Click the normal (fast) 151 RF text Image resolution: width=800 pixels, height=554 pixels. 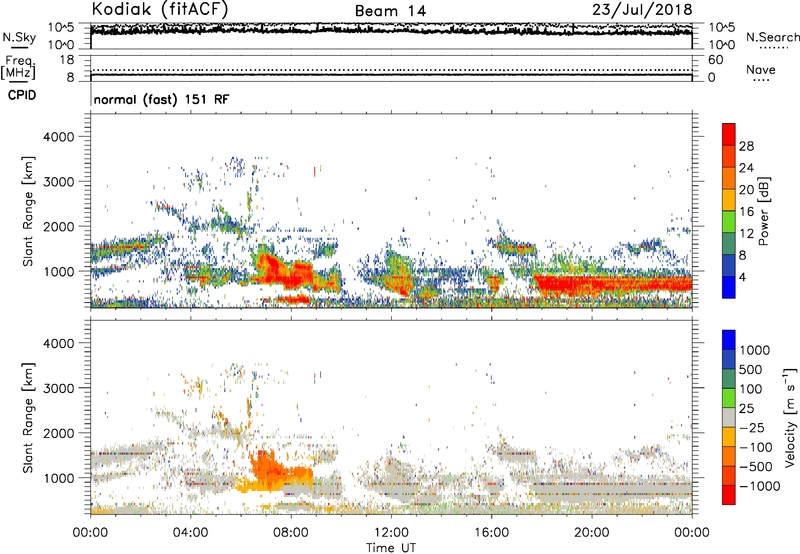coord(161,99)
